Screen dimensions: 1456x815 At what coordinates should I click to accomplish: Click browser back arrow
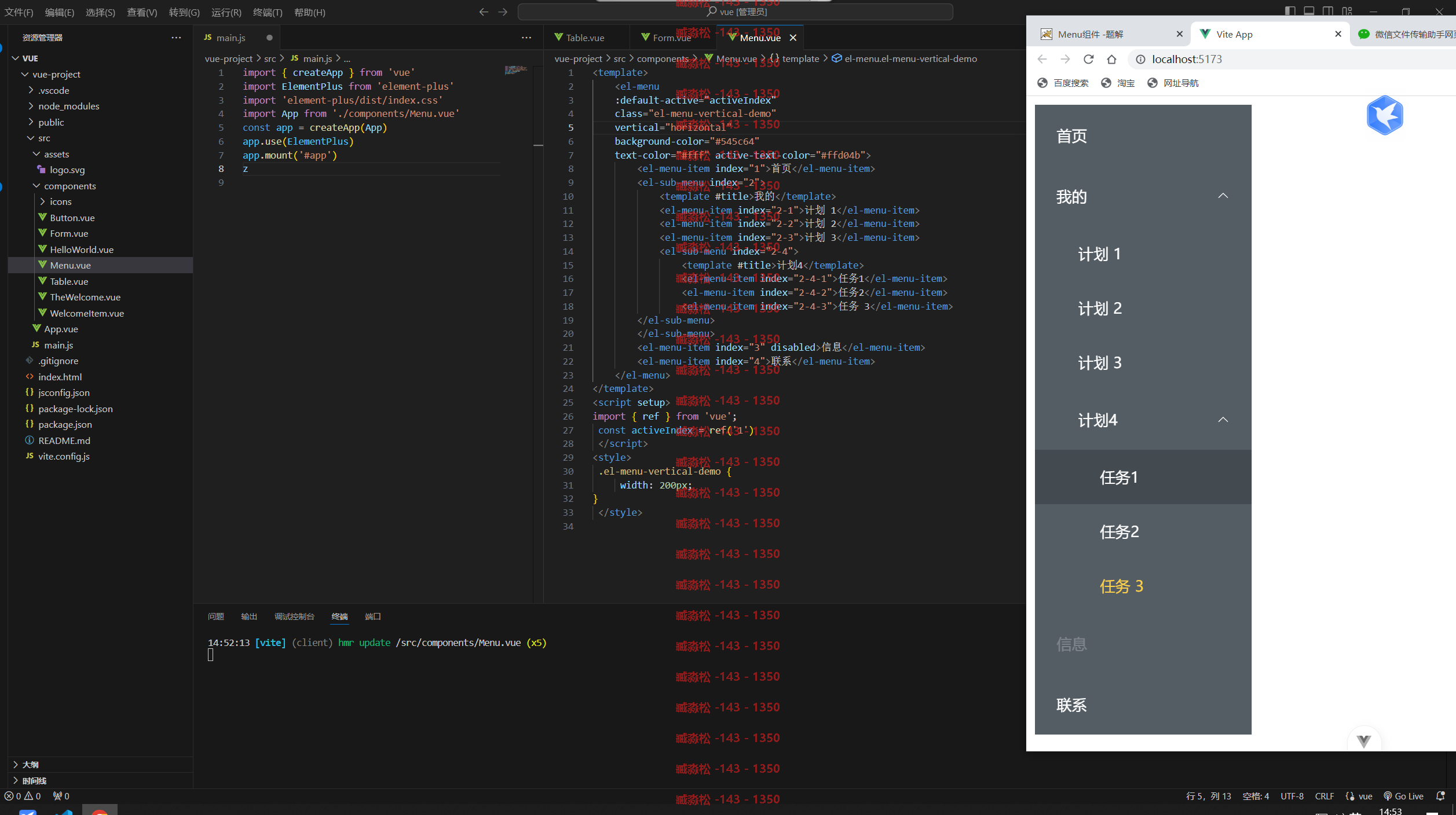(x=1042, y=59)
